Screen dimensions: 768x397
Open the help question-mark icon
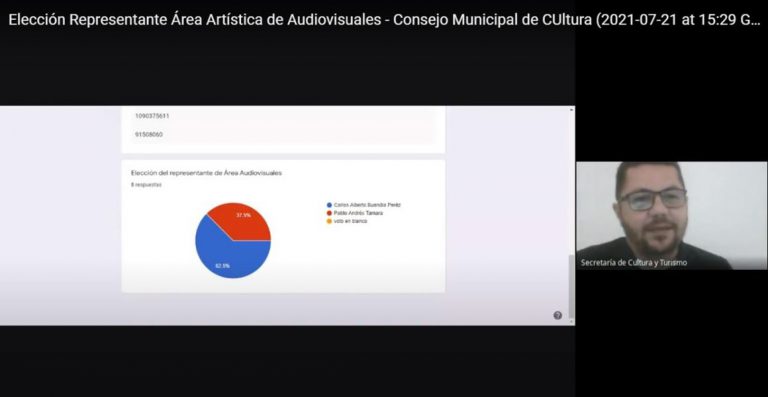coord(557,315)
